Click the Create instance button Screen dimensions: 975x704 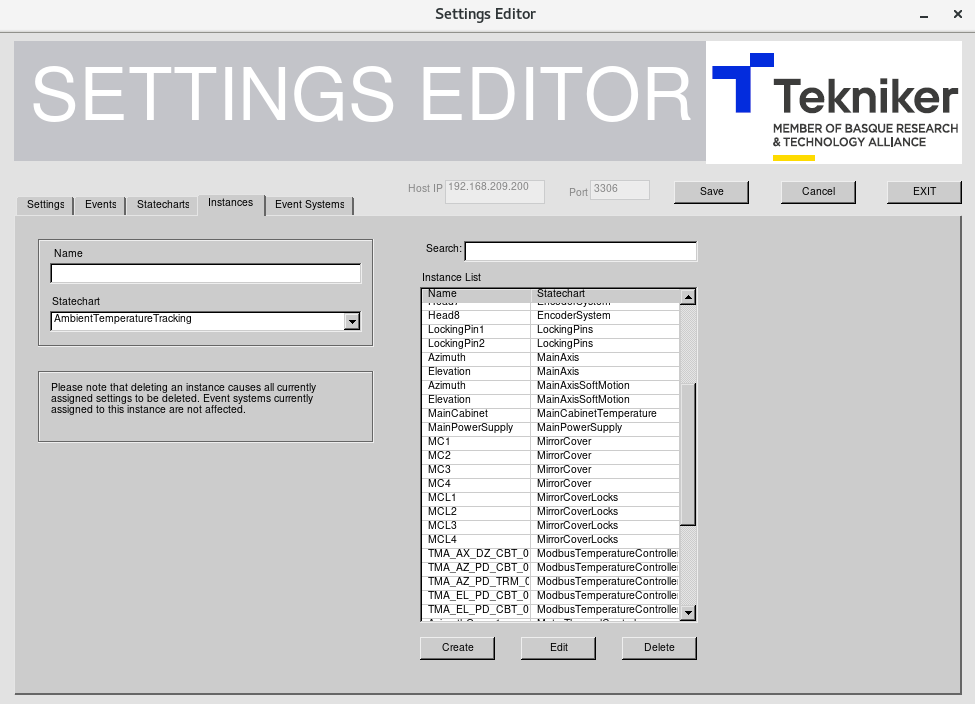coord(458,647)
